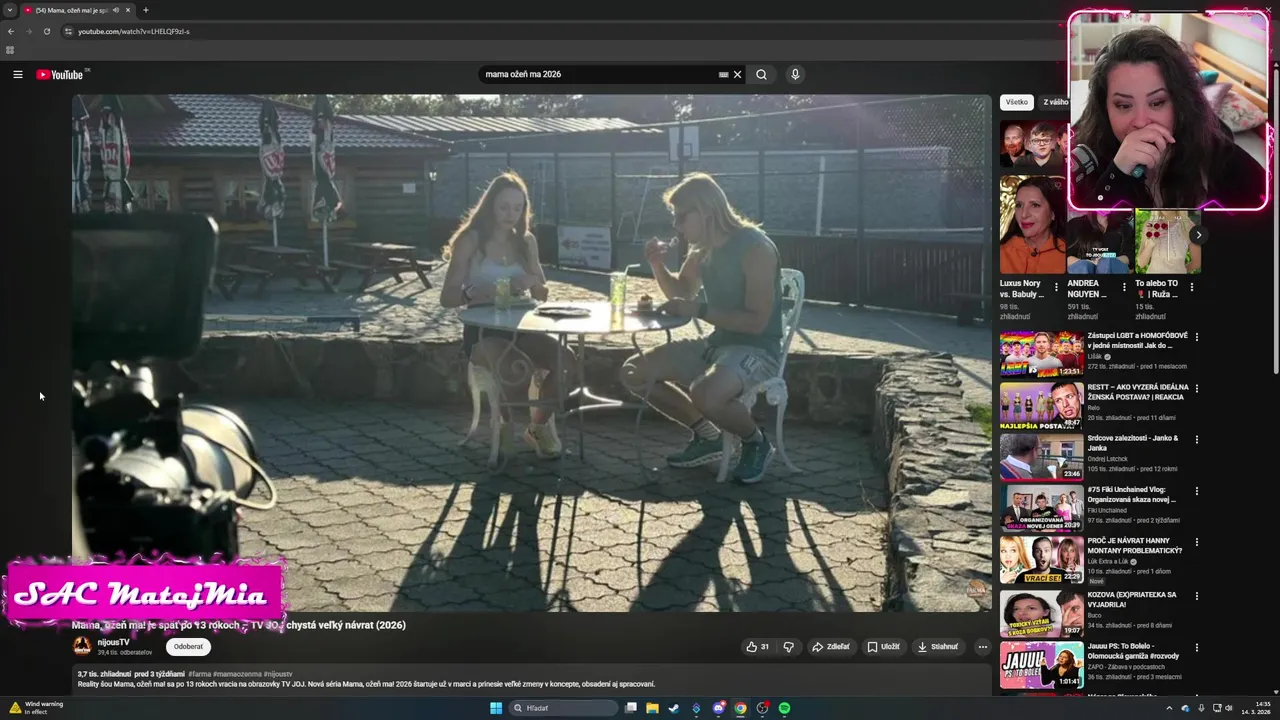Viewport: 1280px width, 720px height.
Task: Show next Shorts with the arrow
Action: click(x=1197, y=235)
